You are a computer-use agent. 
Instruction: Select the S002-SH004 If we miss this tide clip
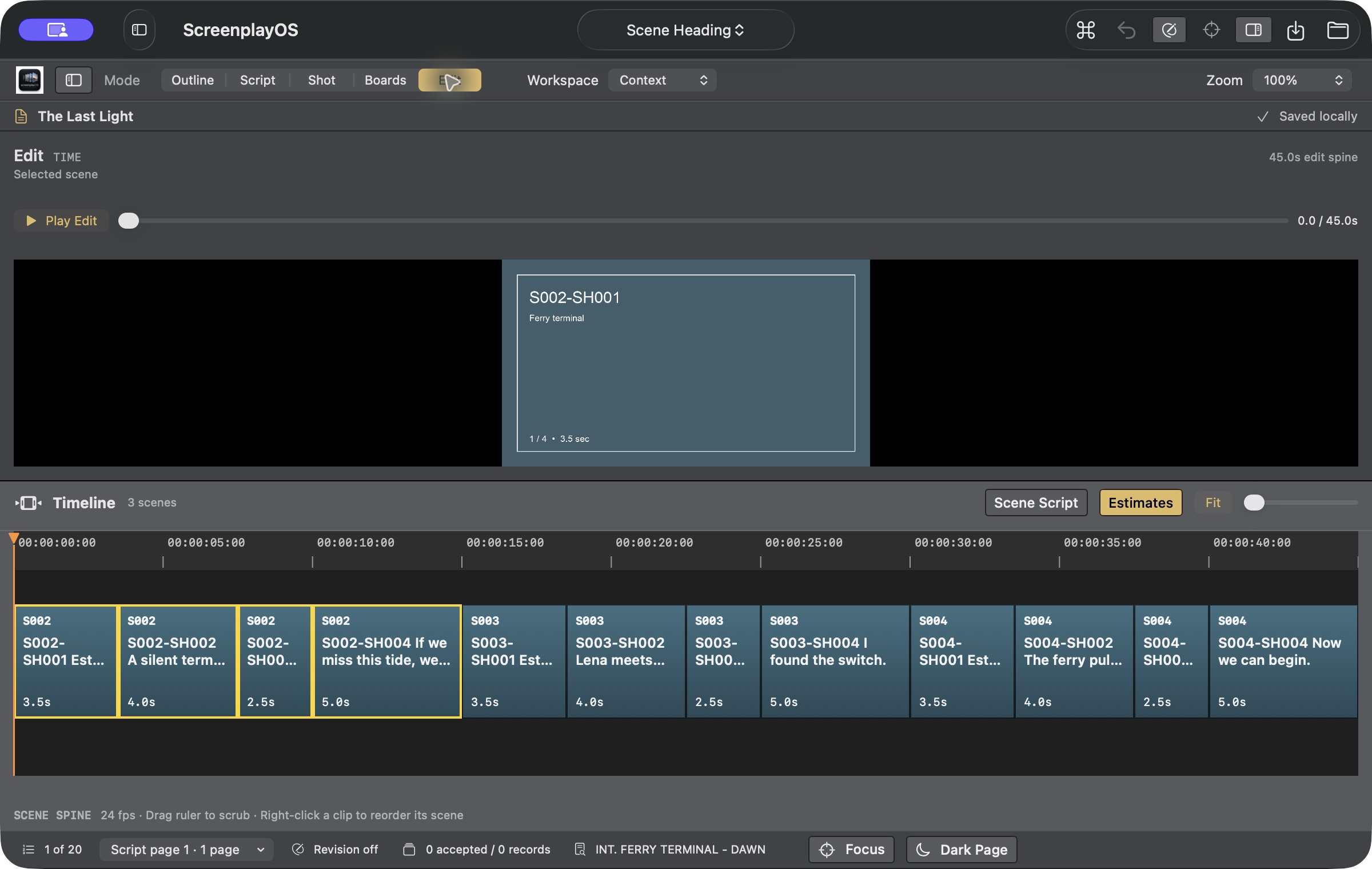(x=387, y=661)
